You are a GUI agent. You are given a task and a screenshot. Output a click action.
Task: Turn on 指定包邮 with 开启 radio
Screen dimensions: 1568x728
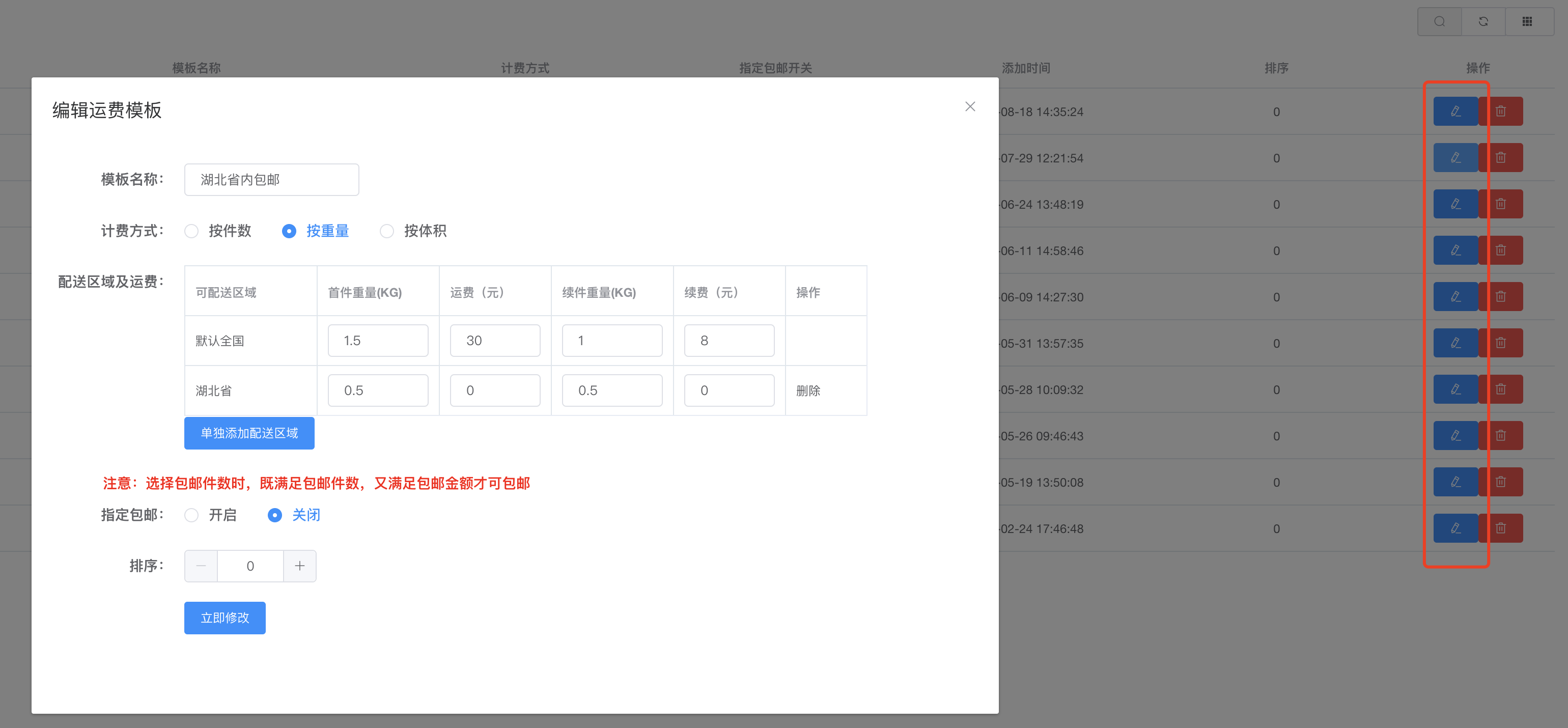pyautogui.click(x=192, y=515)
